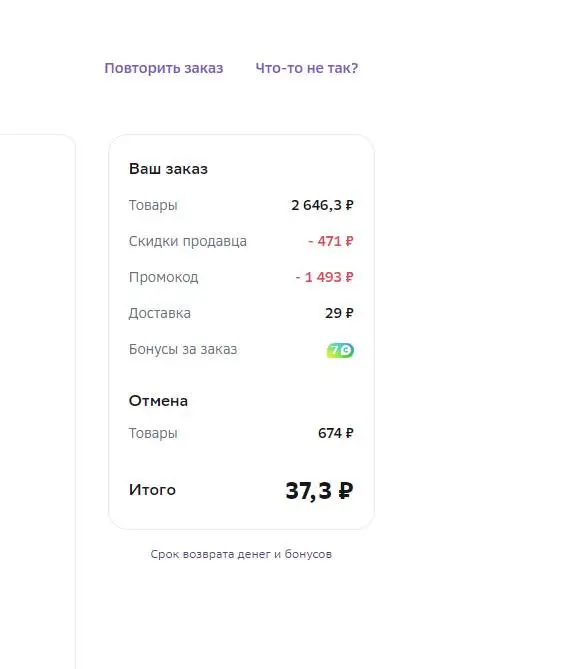This screenshot has height=669, width=578.
Task: Click the Ваш заказ heading
Action: (168, 169)
